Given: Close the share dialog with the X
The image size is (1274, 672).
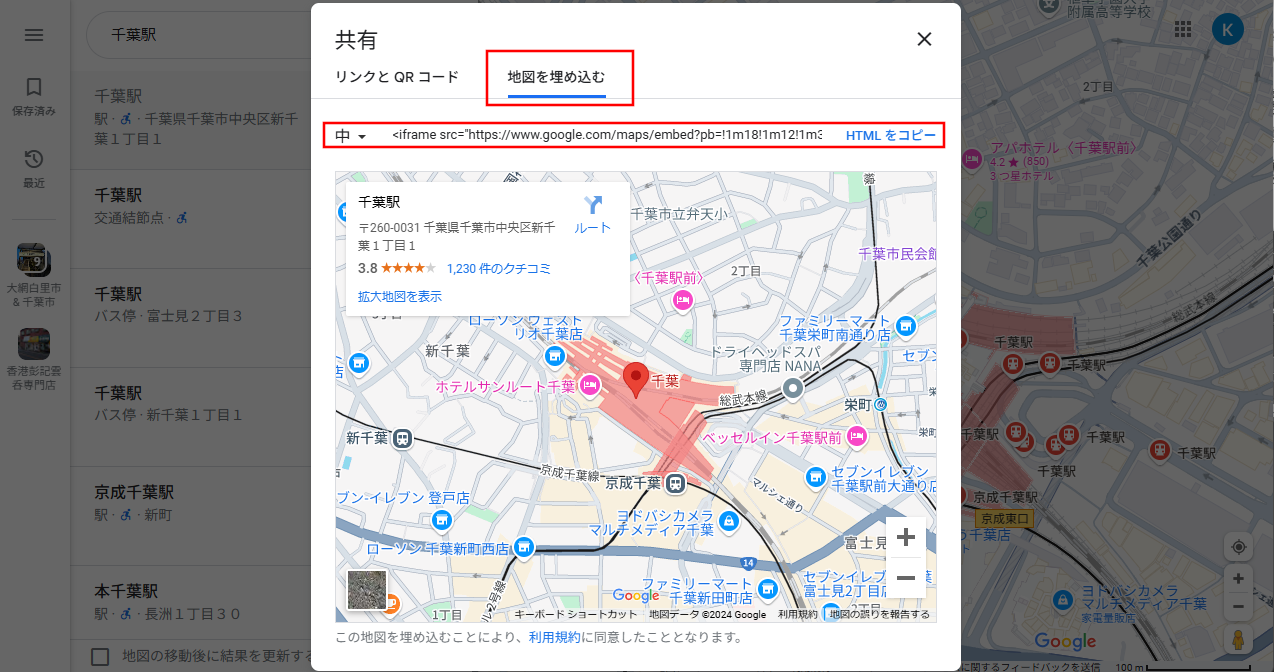Looking at the screenshot, I should click(x=924, y=39).
